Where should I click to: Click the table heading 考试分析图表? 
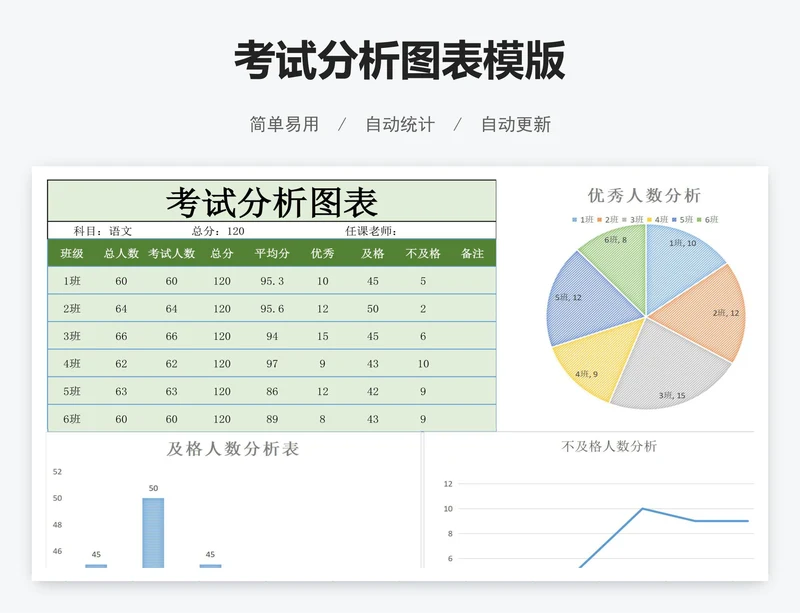coord(272,202)
